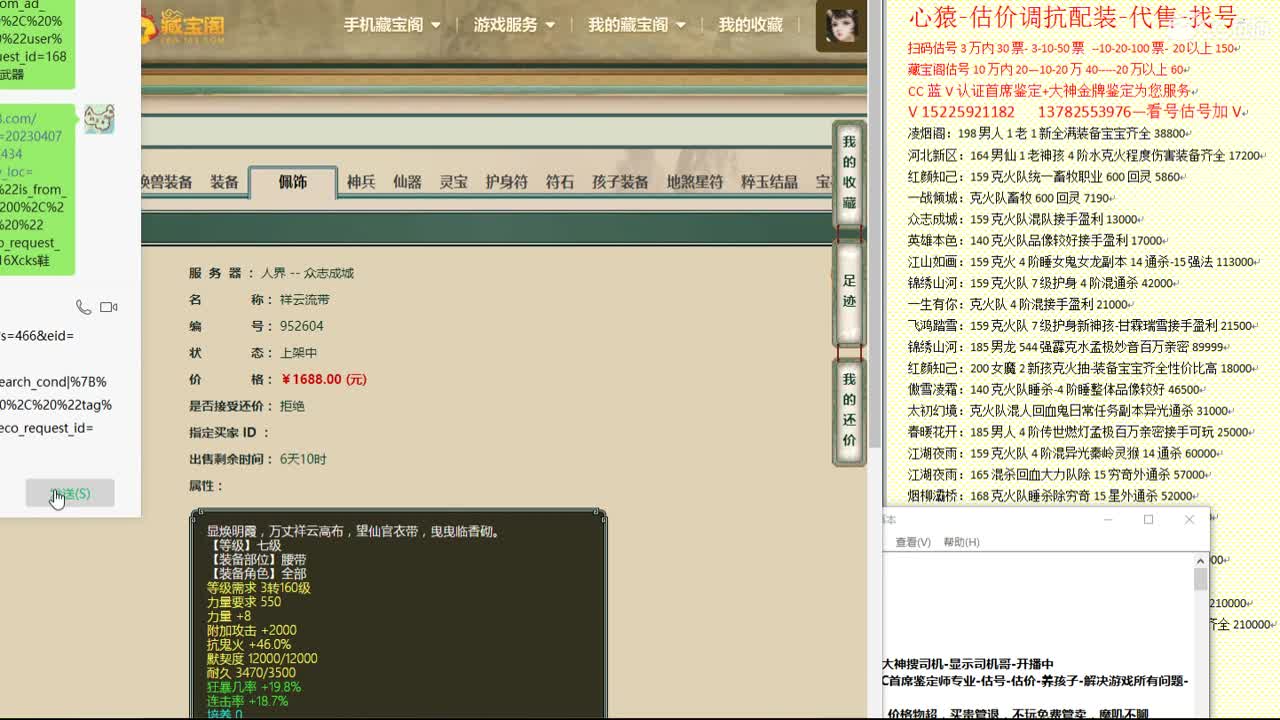Open the 我的收藏 side panel button
Viewport: 1280px width, 720px height.
[x=849, y=172]
